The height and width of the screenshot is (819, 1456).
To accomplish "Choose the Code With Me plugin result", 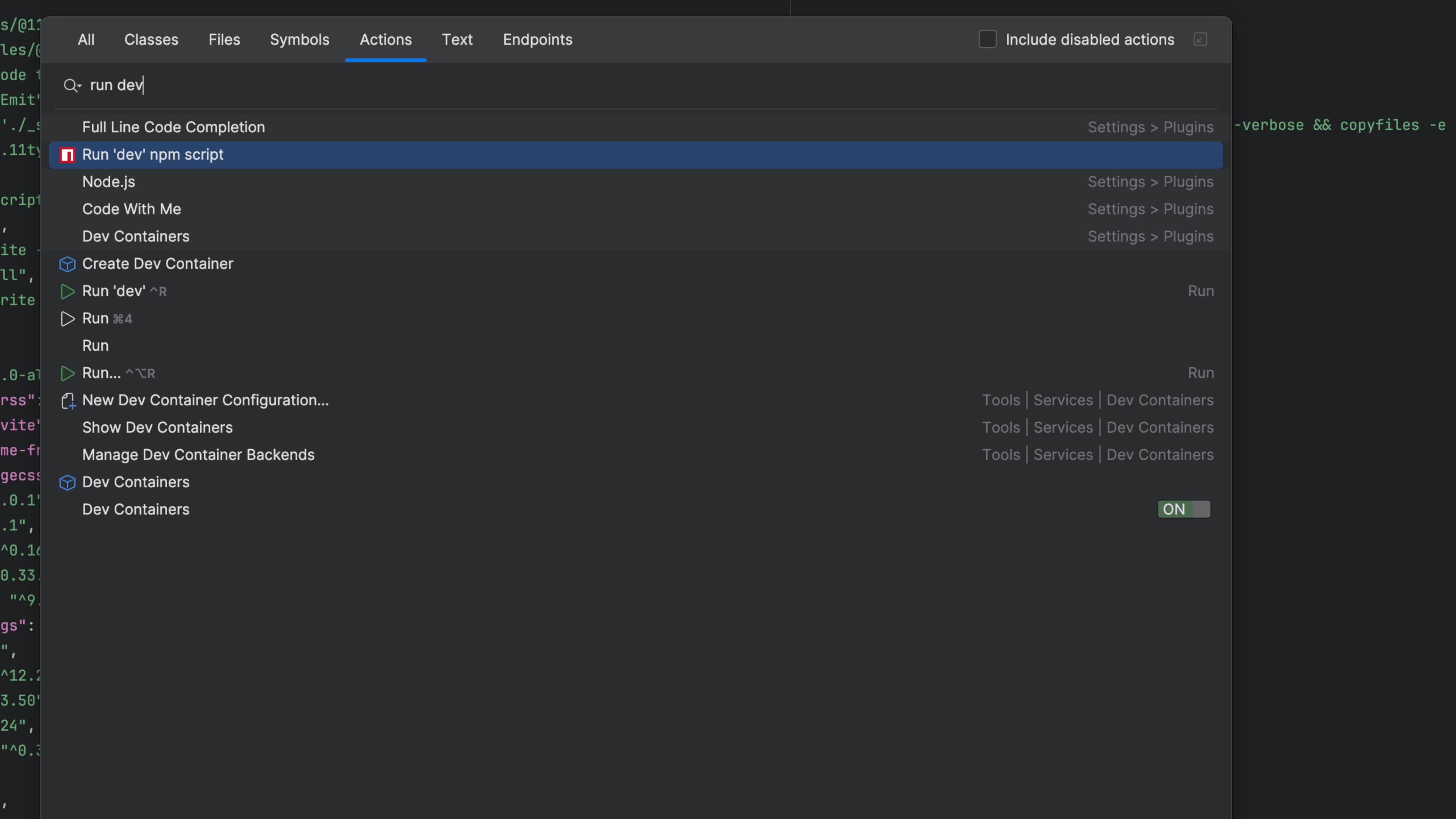I will point(131,209).
